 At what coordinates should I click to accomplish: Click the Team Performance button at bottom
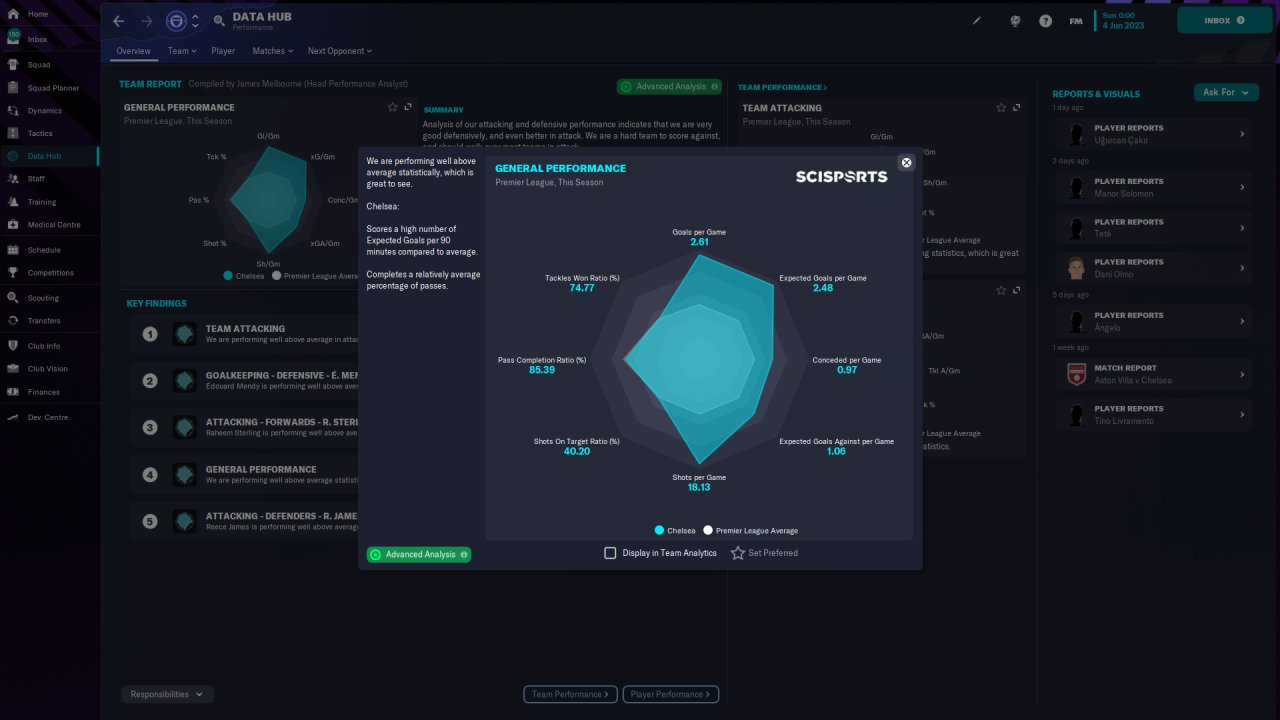[571, 694]
